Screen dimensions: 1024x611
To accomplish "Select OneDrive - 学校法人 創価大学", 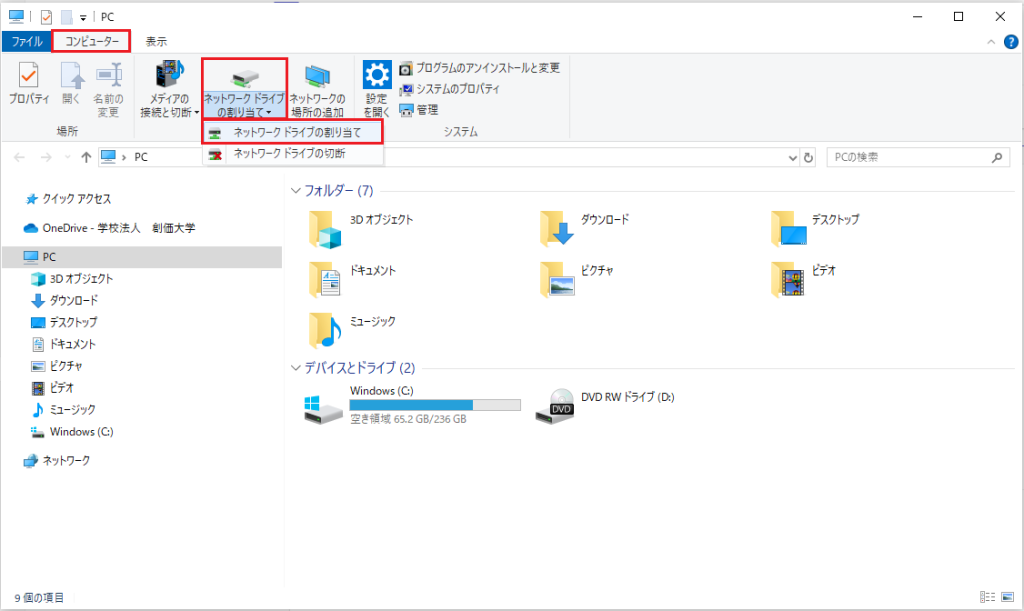I will pos(109,228).
